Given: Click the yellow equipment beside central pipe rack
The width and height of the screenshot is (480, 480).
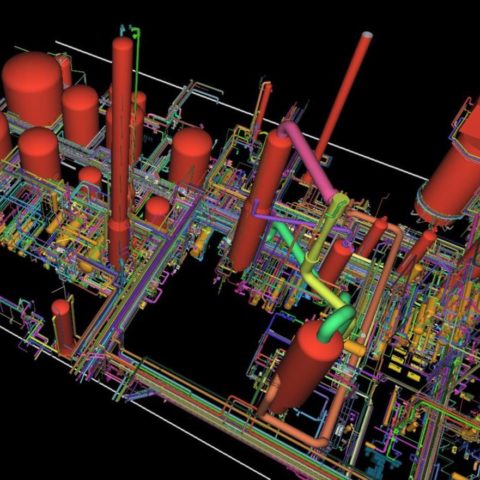Looking at the screenshot, I should tap(202, 241).
